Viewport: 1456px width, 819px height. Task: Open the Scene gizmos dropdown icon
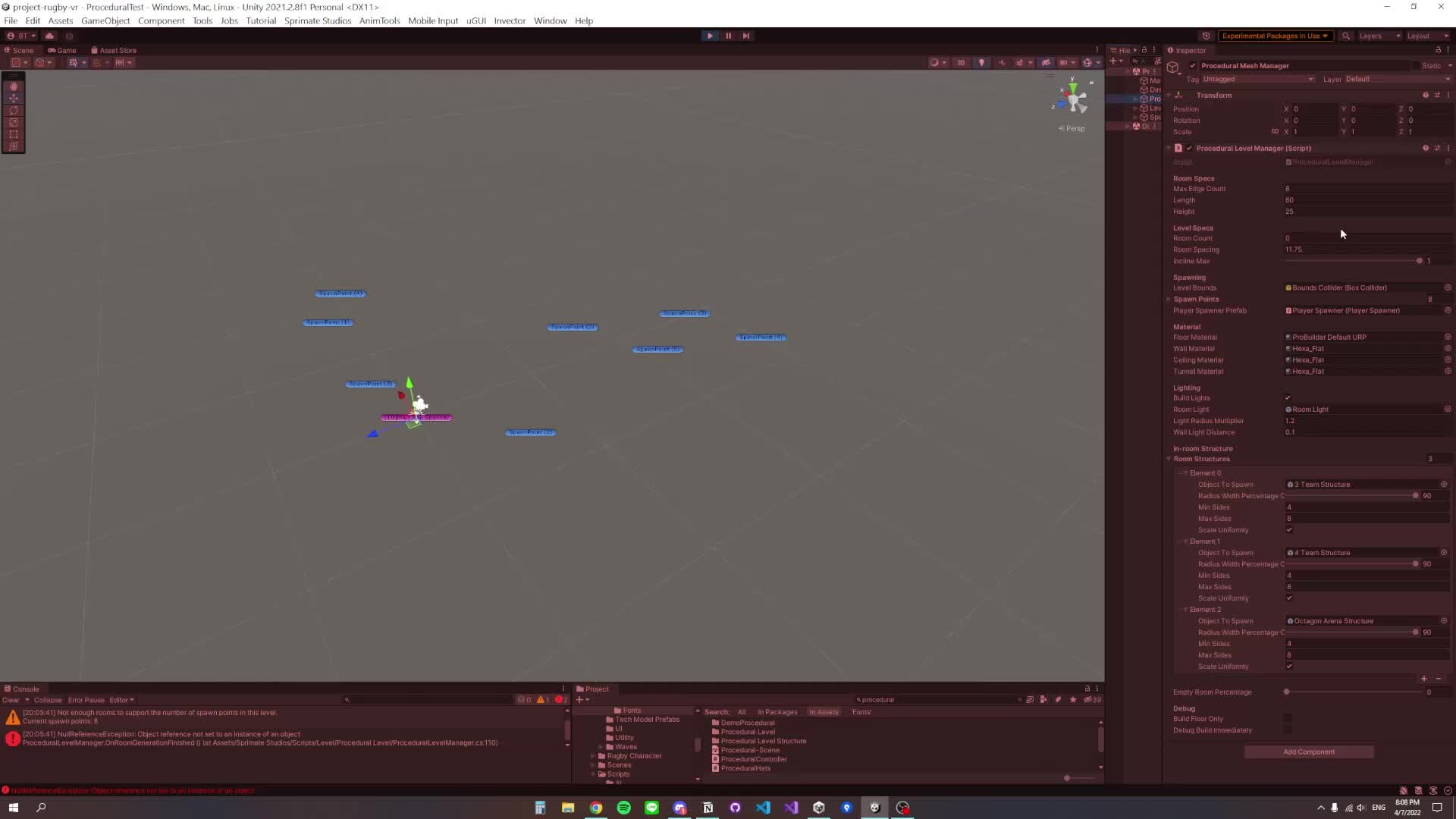pos(1097,62)
